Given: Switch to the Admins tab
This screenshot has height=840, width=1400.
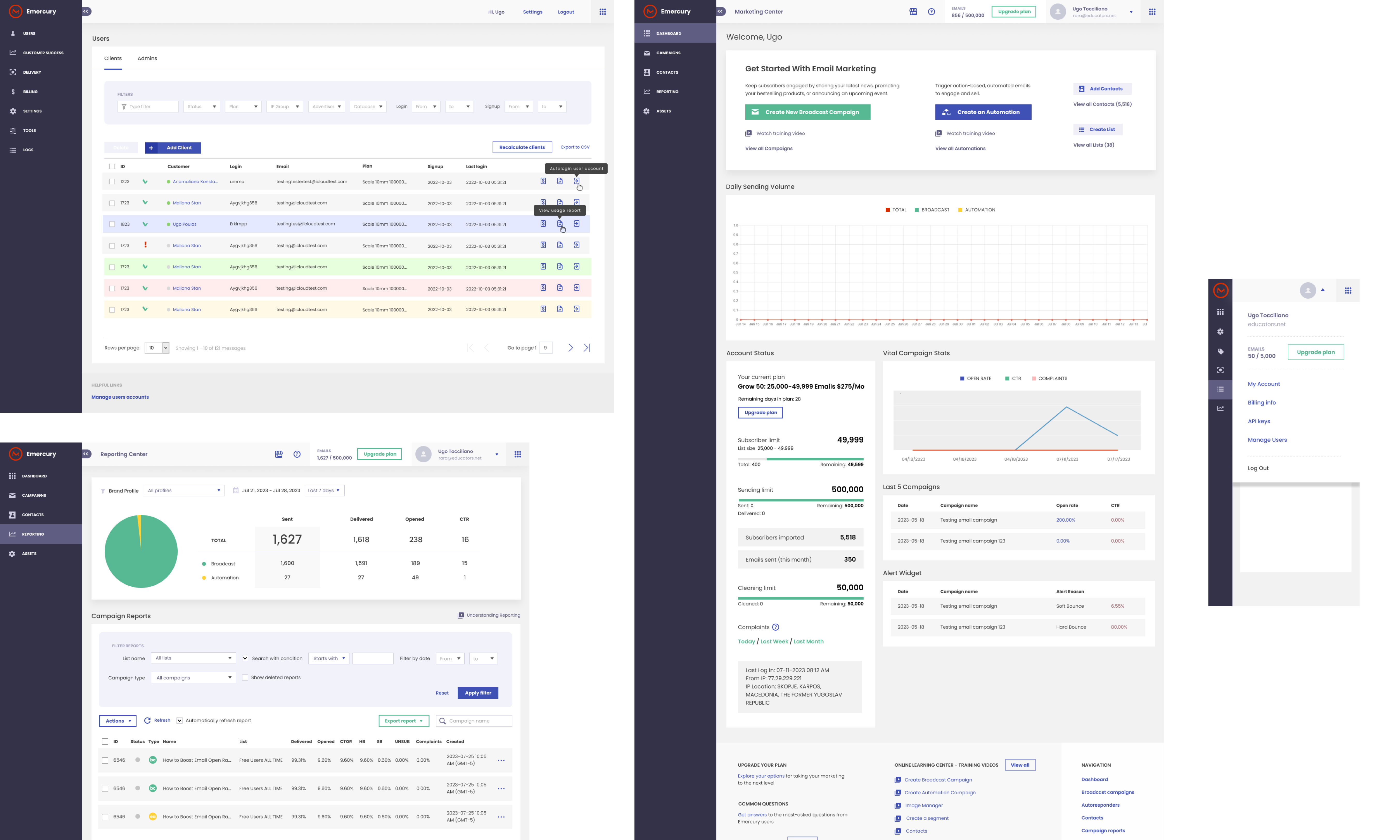Looking at the screenshot, I should 147,58.
